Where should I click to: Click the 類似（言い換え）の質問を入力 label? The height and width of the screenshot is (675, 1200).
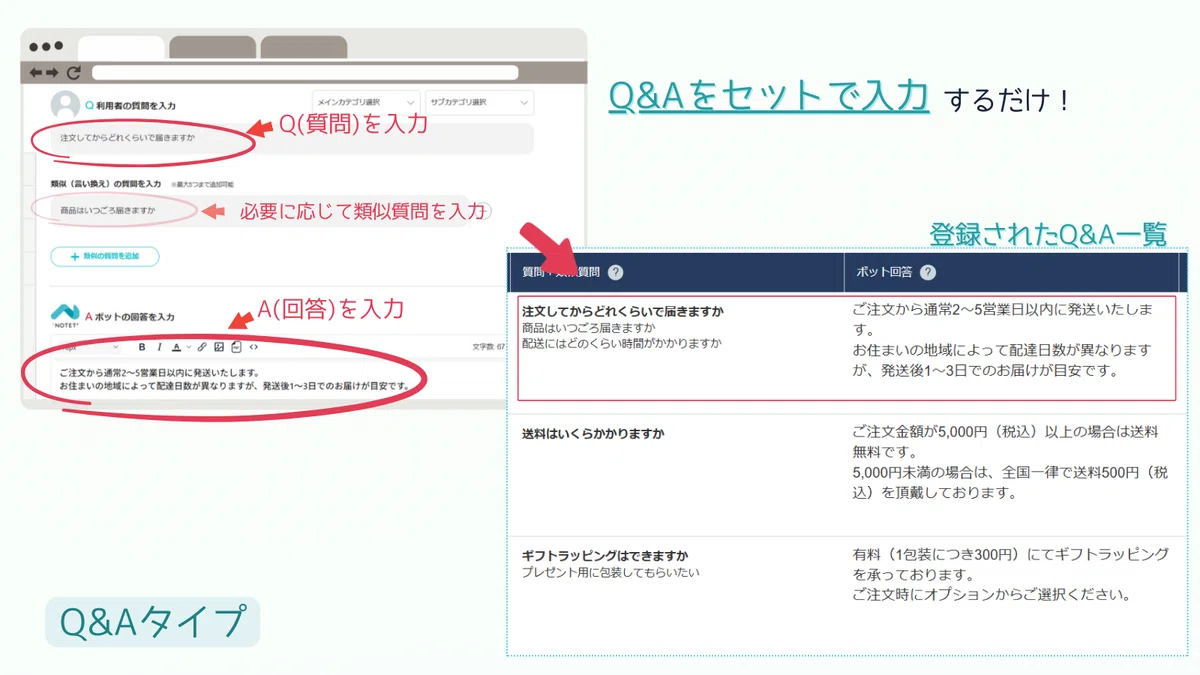click(106, 184)
